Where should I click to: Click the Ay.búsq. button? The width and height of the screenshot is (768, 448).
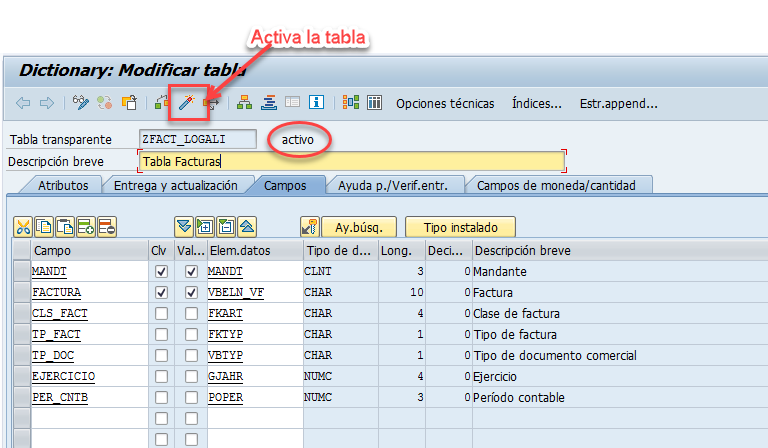pos(359,227)
